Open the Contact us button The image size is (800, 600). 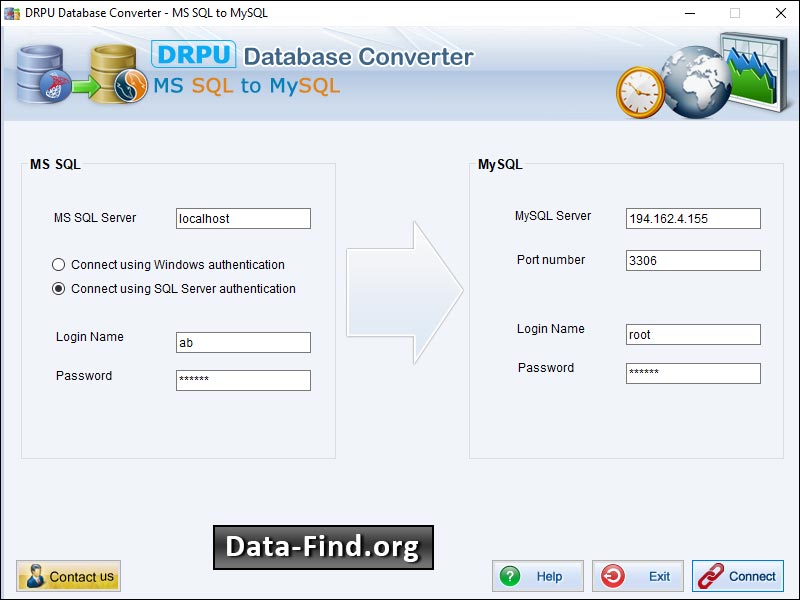[68, 576]
